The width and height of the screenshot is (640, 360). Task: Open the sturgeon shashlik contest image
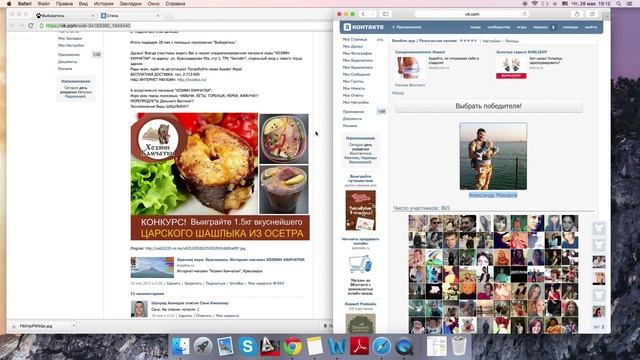(220, 176)
